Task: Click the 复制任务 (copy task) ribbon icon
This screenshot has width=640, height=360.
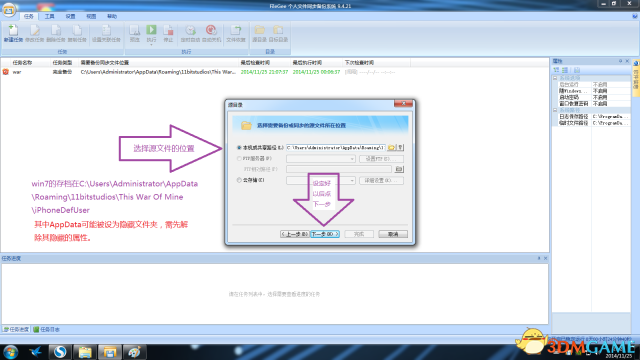Action: 77,33
